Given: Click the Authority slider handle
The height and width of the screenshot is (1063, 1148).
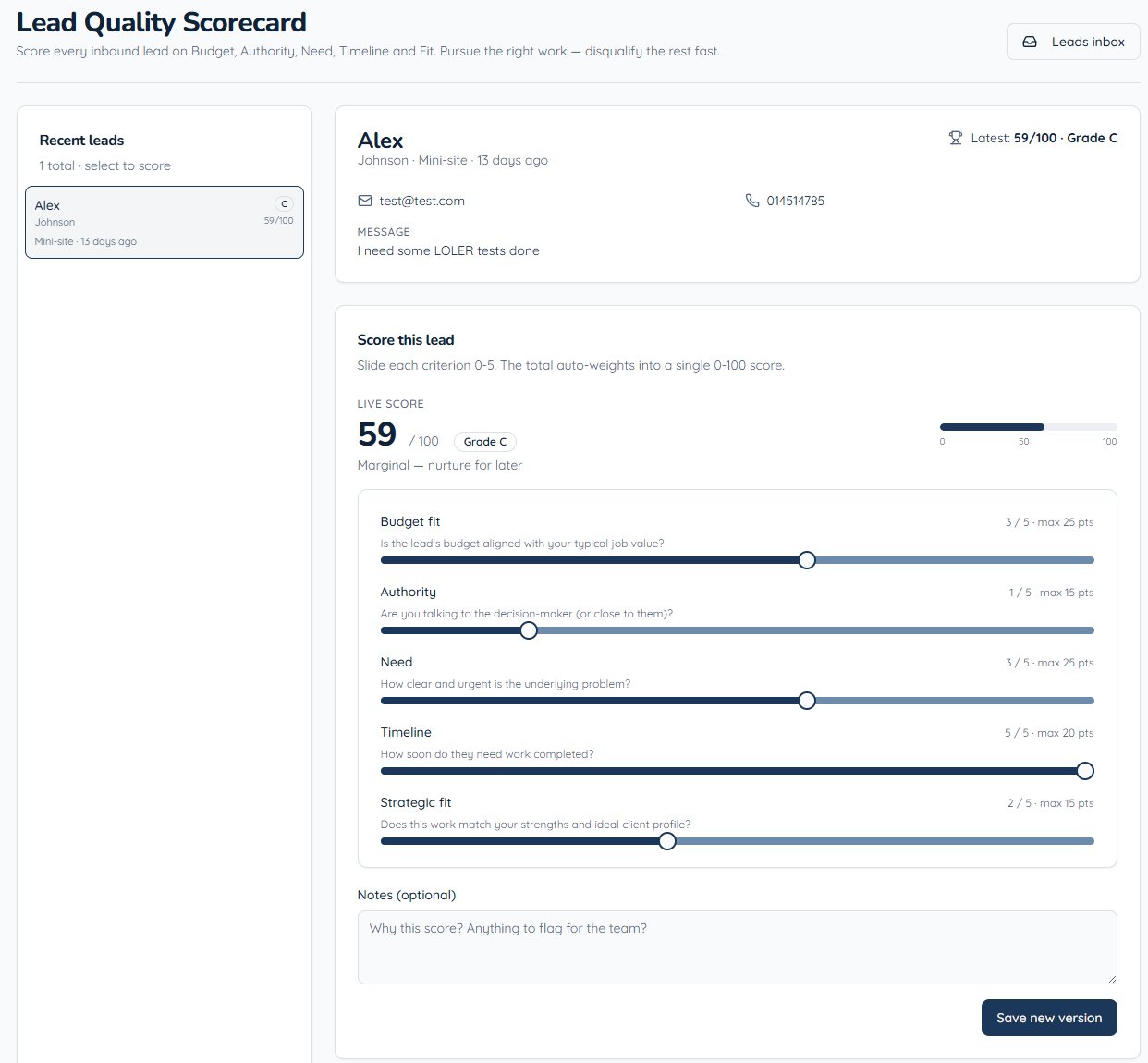Looking at the screenshot, I should [529, 630].
